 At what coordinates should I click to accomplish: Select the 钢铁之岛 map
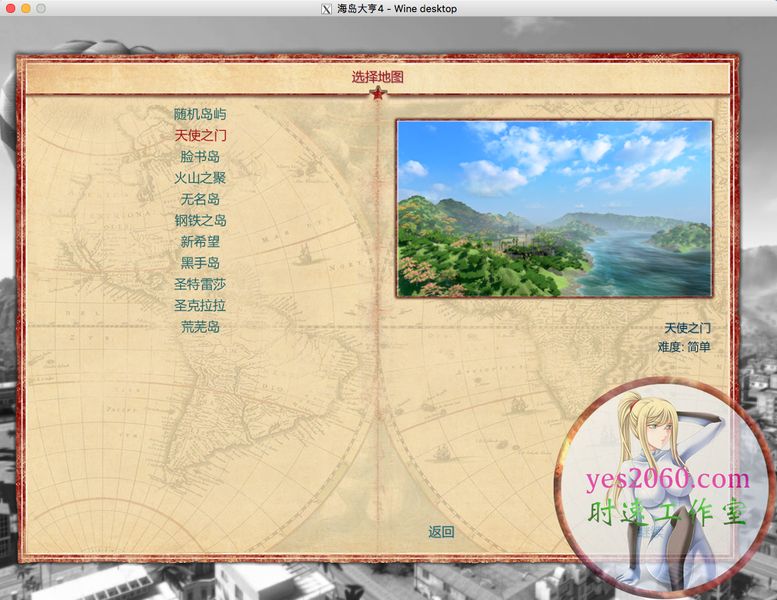pos(200,220)
